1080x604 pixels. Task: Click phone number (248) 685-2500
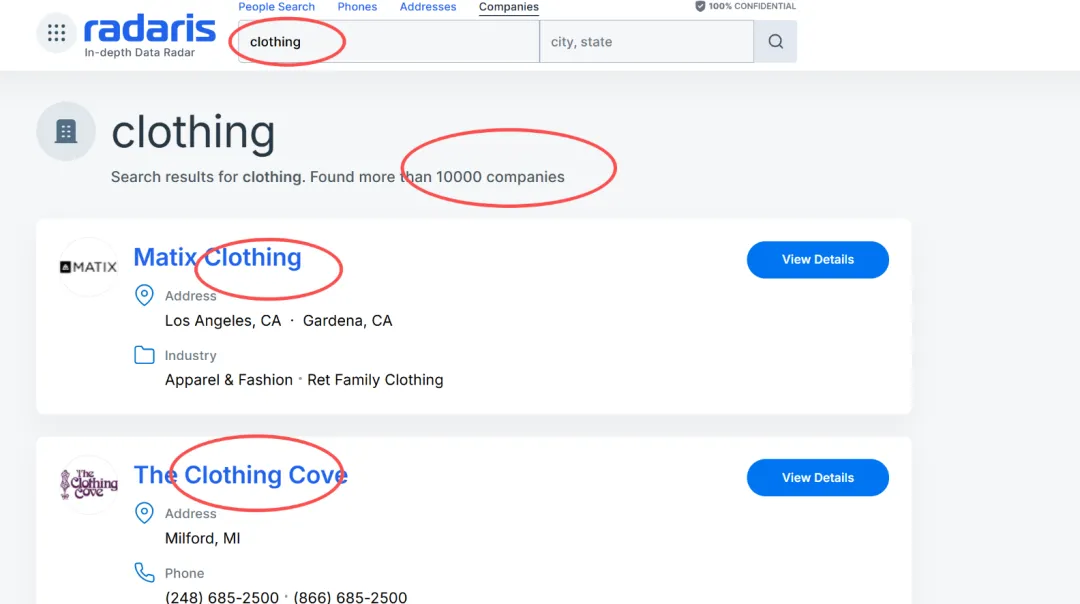click(222, 597)
